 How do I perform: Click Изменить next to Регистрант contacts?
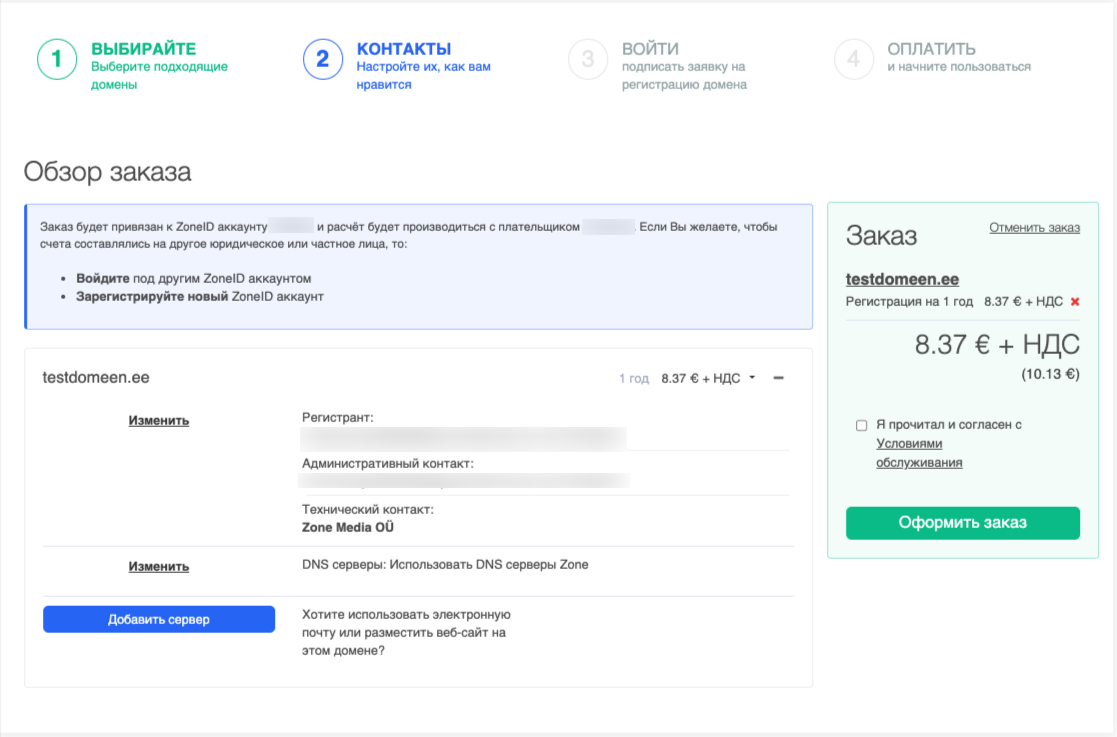(x=158, y=420)
